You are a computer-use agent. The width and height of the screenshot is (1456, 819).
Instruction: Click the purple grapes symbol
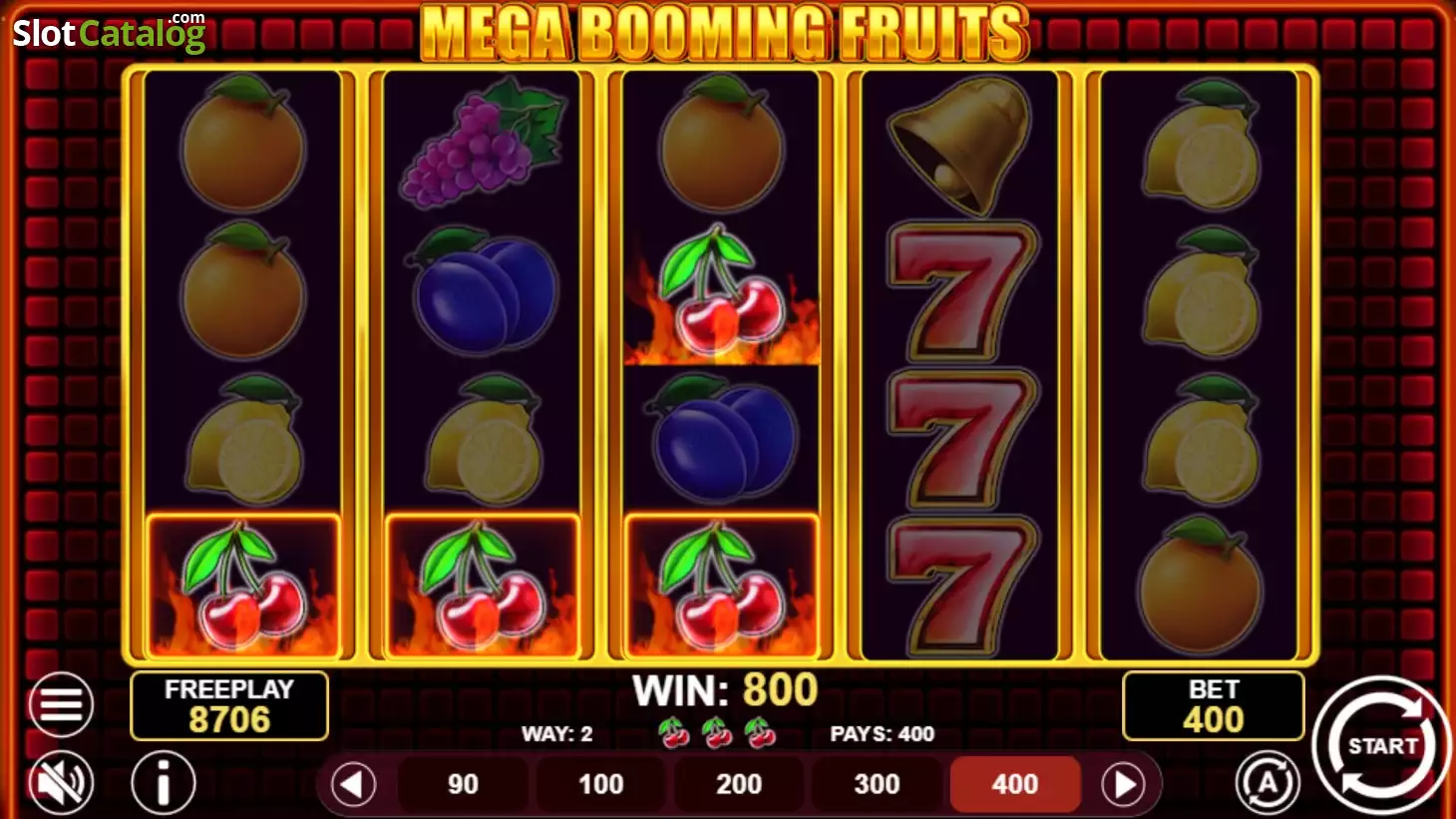(x=483, y=143)
